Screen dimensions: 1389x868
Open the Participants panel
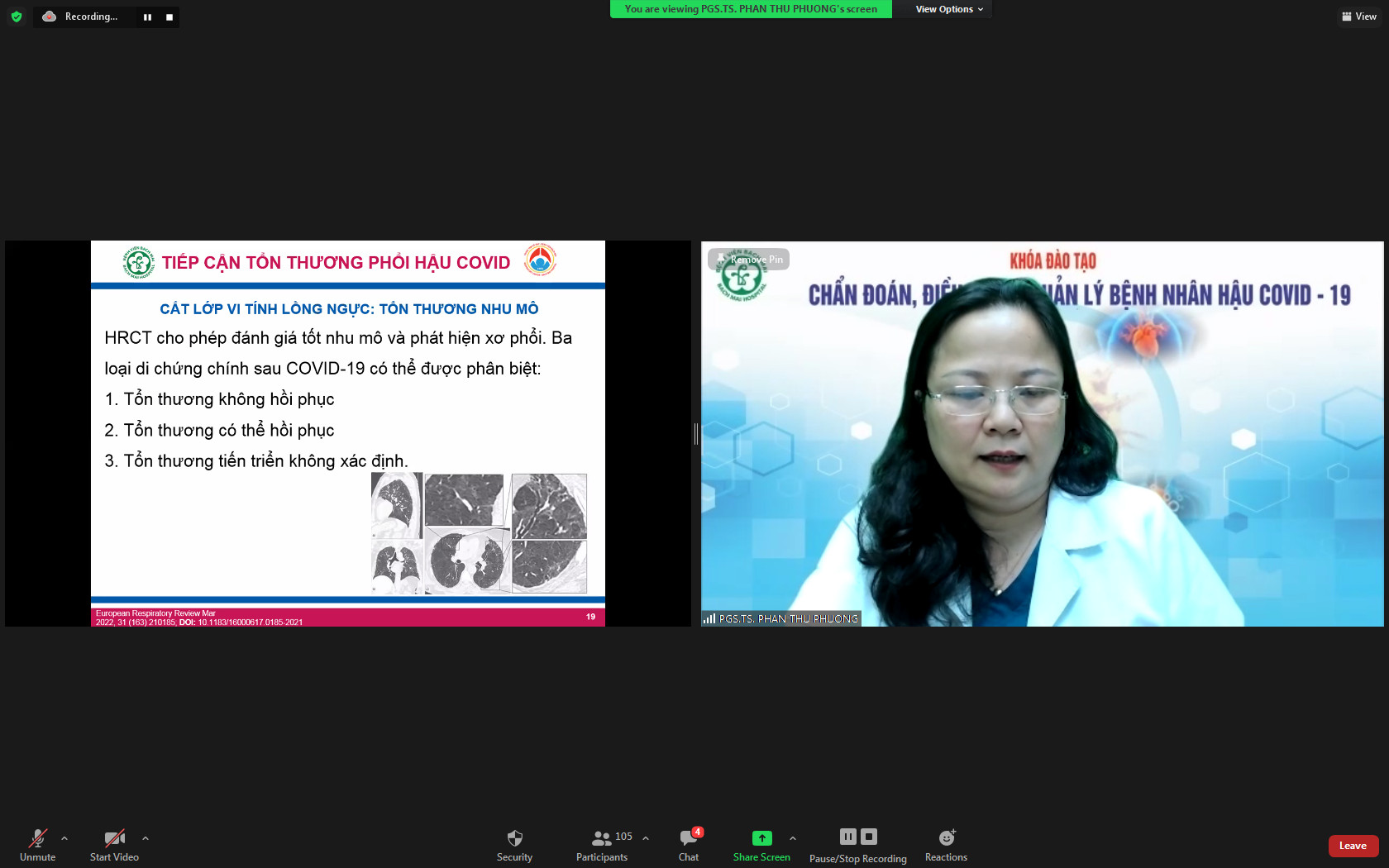click(603, 844)
